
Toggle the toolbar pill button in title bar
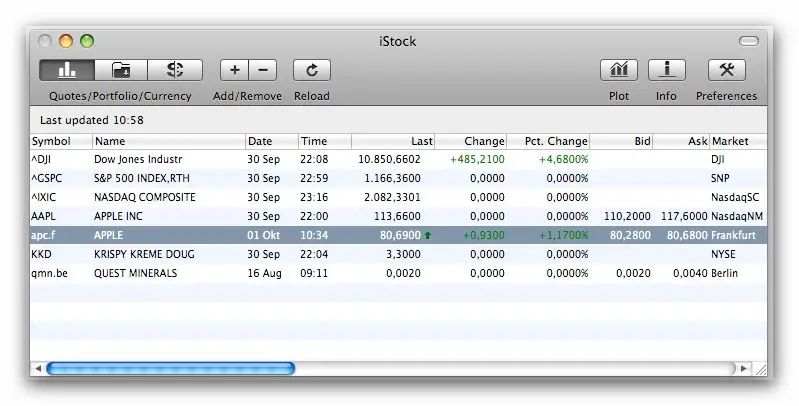point(749,41)
